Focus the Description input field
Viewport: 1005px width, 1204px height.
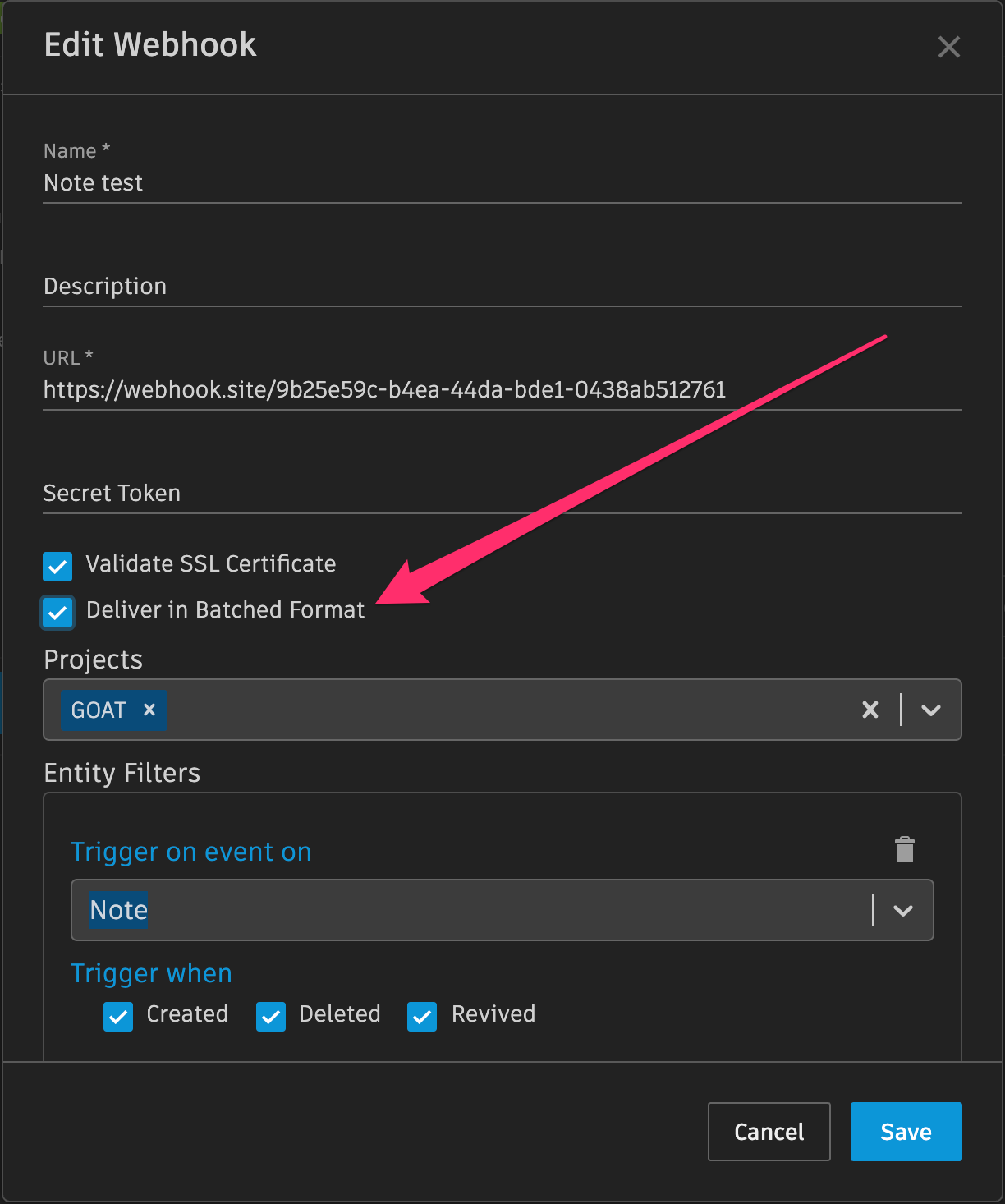point(501,286)
